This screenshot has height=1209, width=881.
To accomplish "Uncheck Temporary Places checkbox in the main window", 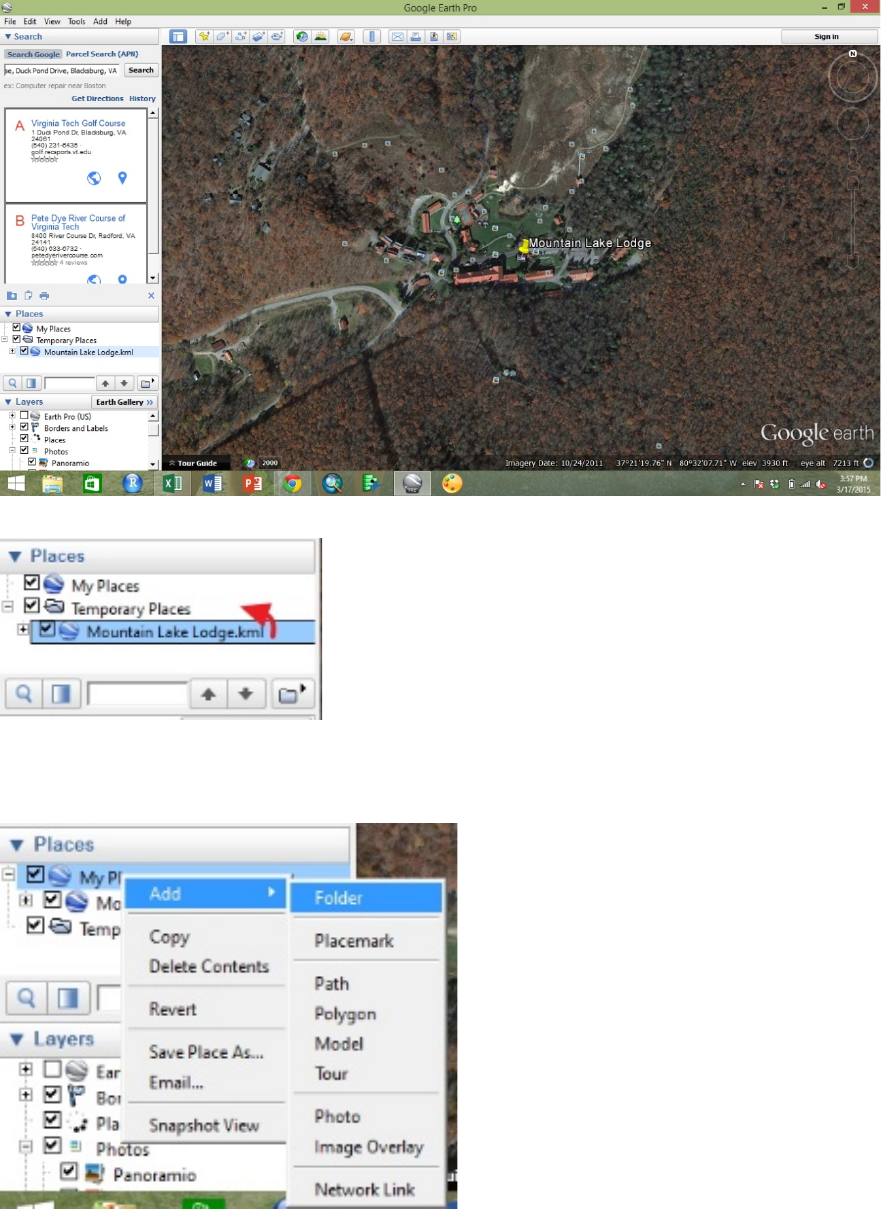I will (x=16, y=340).
